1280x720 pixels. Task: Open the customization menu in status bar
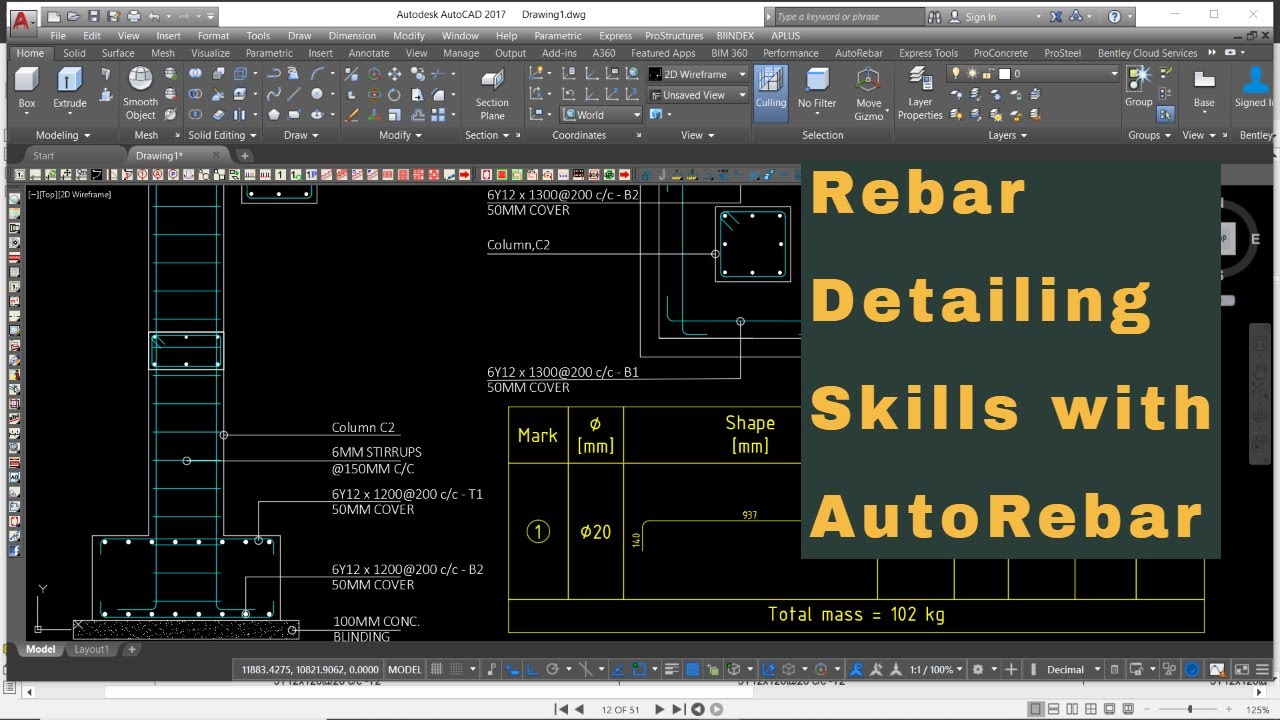click(x=1262, y=669)
